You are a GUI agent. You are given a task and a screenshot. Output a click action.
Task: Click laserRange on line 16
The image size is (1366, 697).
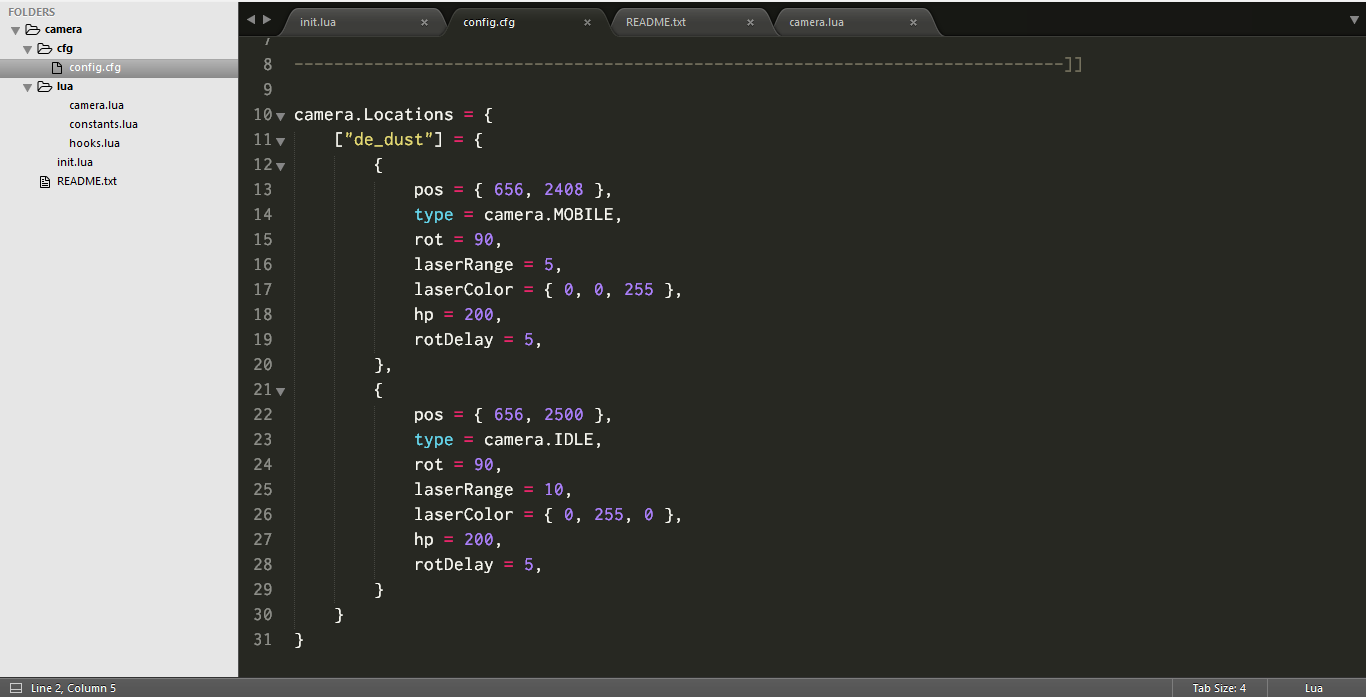click(x=464, y=264)
